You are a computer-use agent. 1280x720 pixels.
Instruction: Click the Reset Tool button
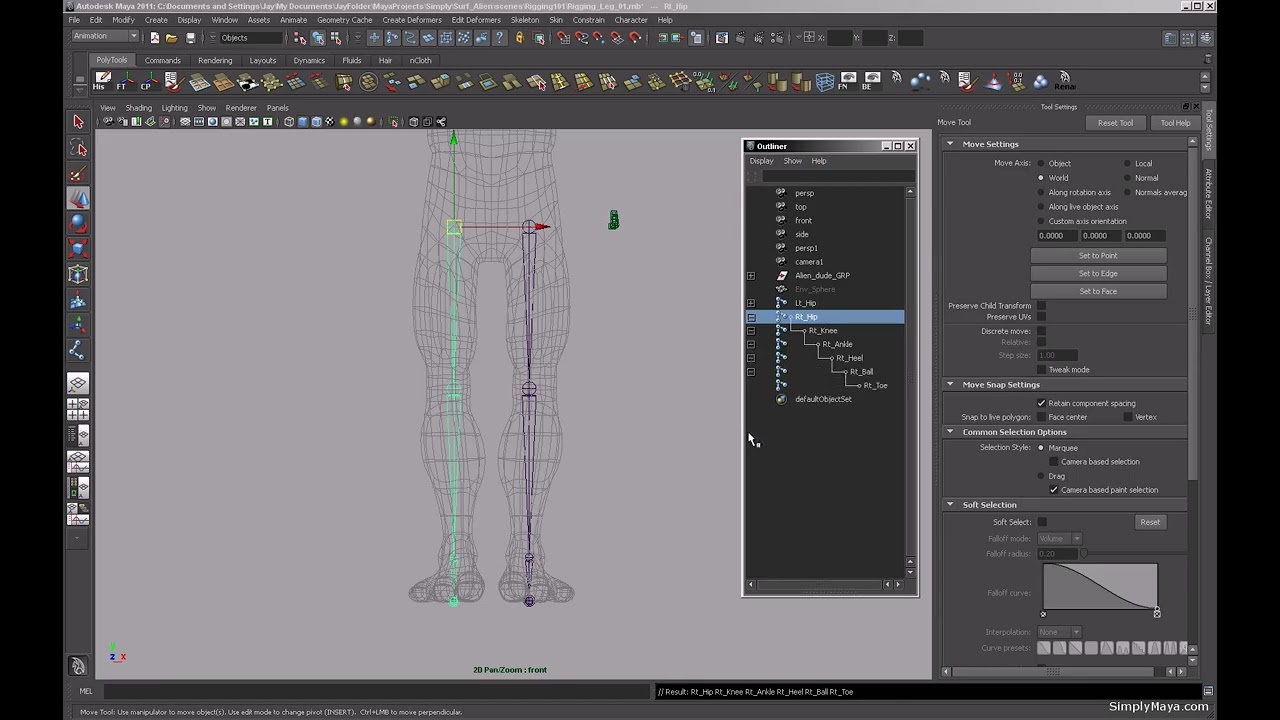tap(1115, 123)
